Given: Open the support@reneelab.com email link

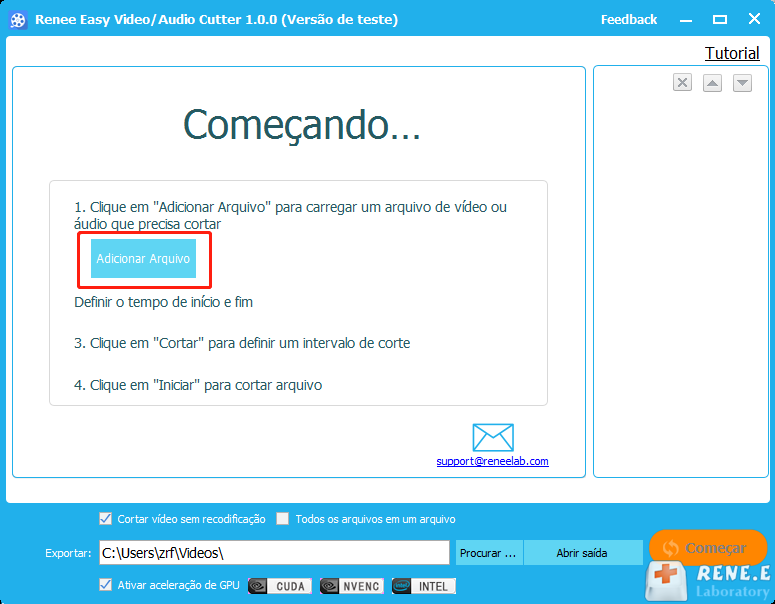Looking at the screenshot, I should 492,461.
